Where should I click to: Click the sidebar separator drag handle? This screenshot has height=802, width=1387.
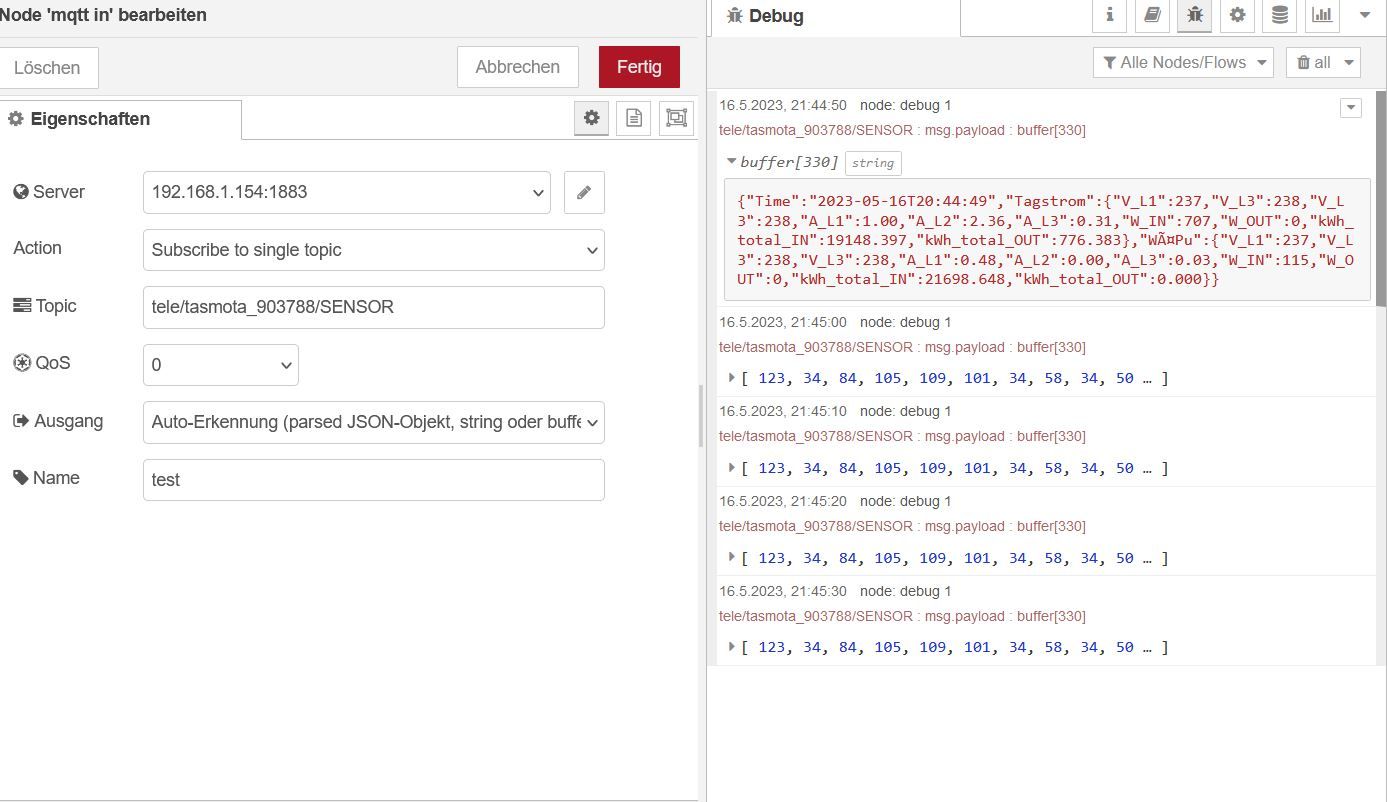[702, 415]
